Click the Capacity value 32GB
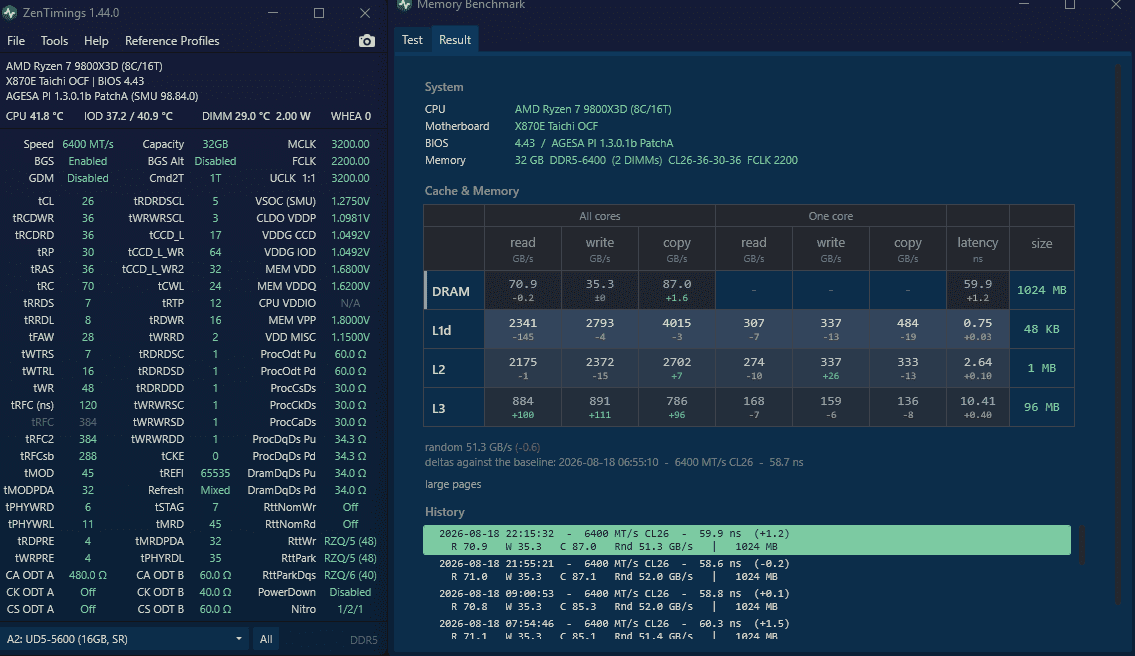Image resolution: width=1135 pixels, height=656 pixels. click(x=215, y=144)
